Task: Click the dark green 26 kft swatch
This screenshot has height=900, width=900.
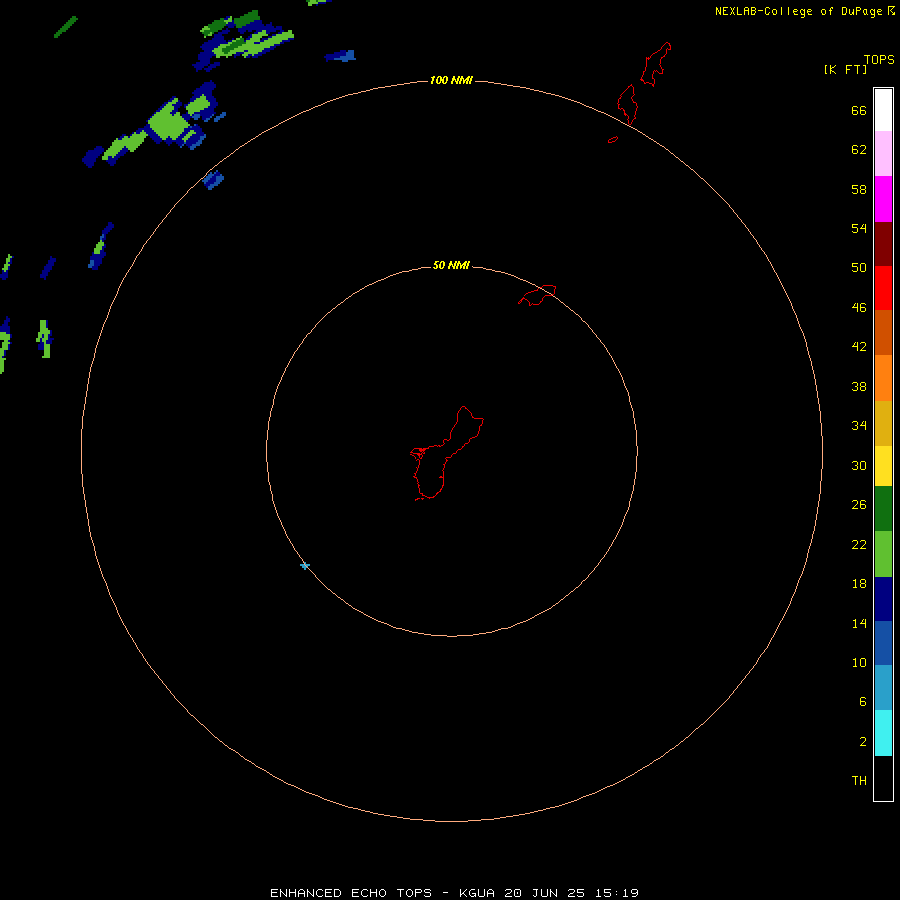Action: pyautogui.click(x=883, y=509)
